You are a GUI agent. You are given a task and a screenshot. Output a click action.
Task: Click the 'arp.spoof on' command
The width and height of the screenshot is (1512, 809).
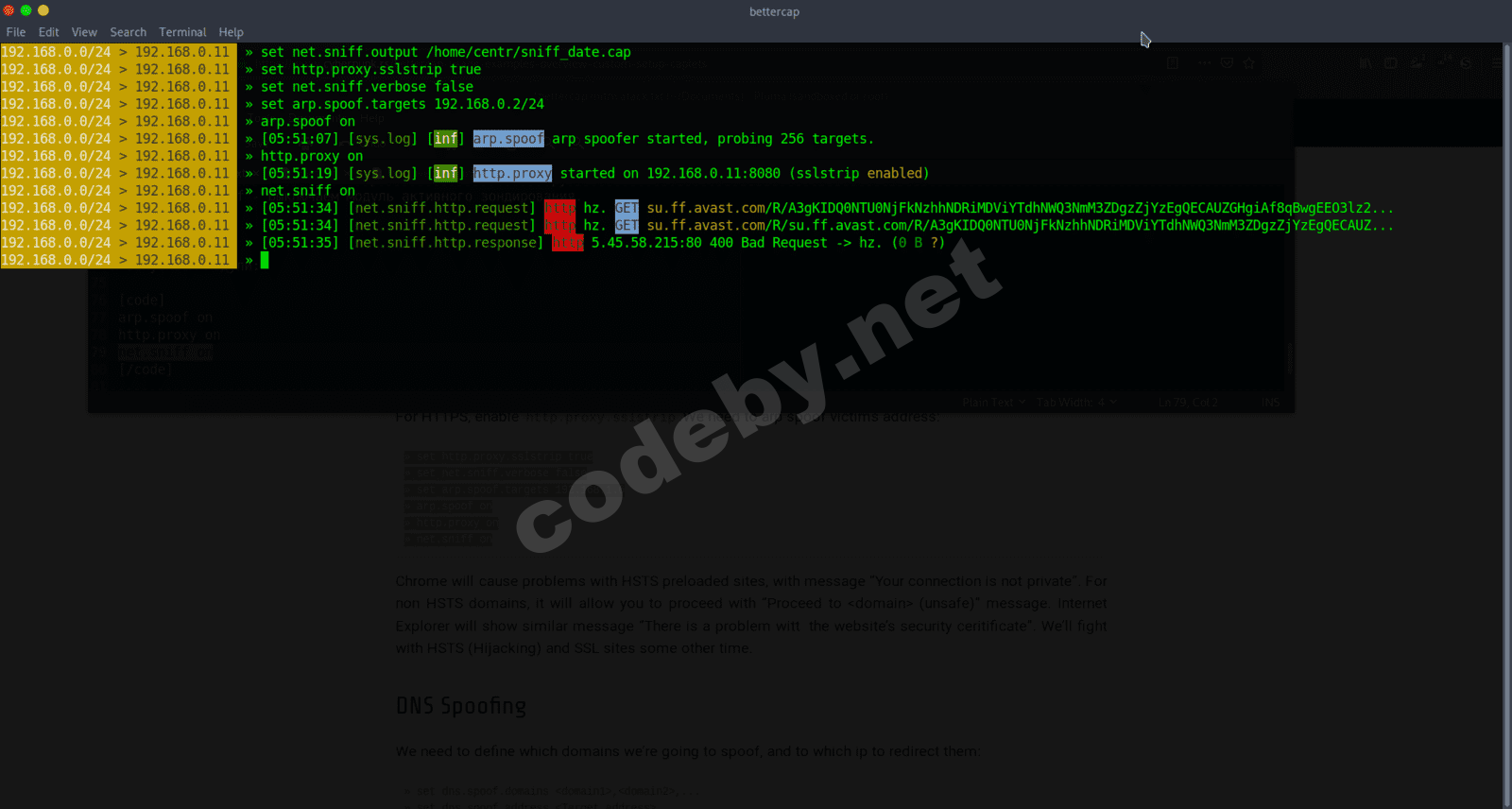(x=308, y=121)
